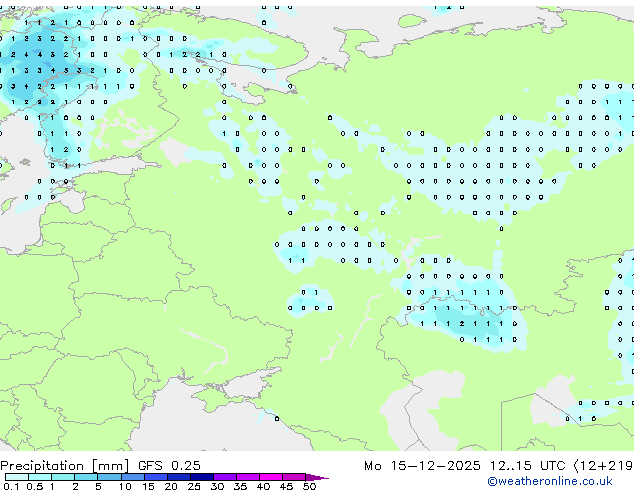
Task: Click the "Precipitation [mm]" title text
Action: point(65,466)
